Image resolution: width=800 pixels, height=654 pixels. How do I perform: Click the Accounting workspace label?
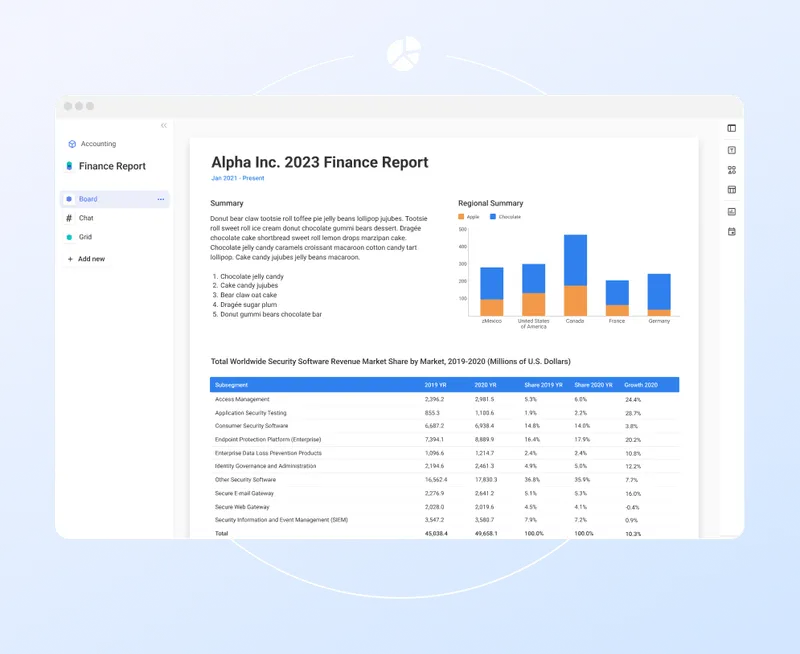coord(98,144)
